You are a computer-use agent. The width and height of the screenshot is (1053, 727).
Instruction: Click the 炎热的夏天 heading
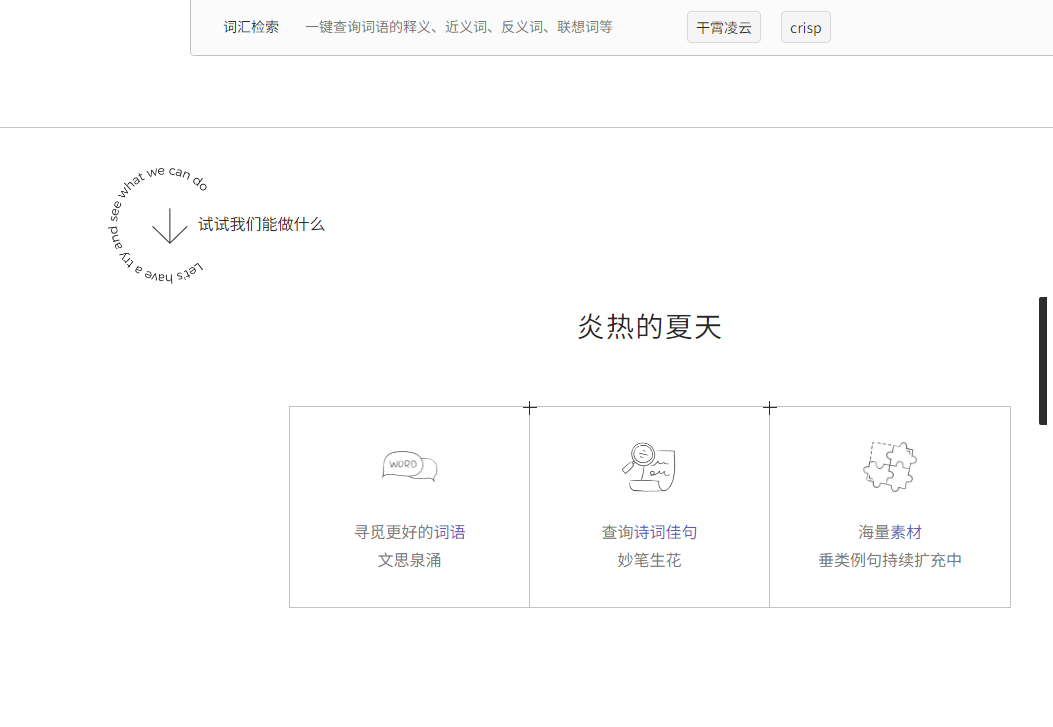click(x=649, y=327)
